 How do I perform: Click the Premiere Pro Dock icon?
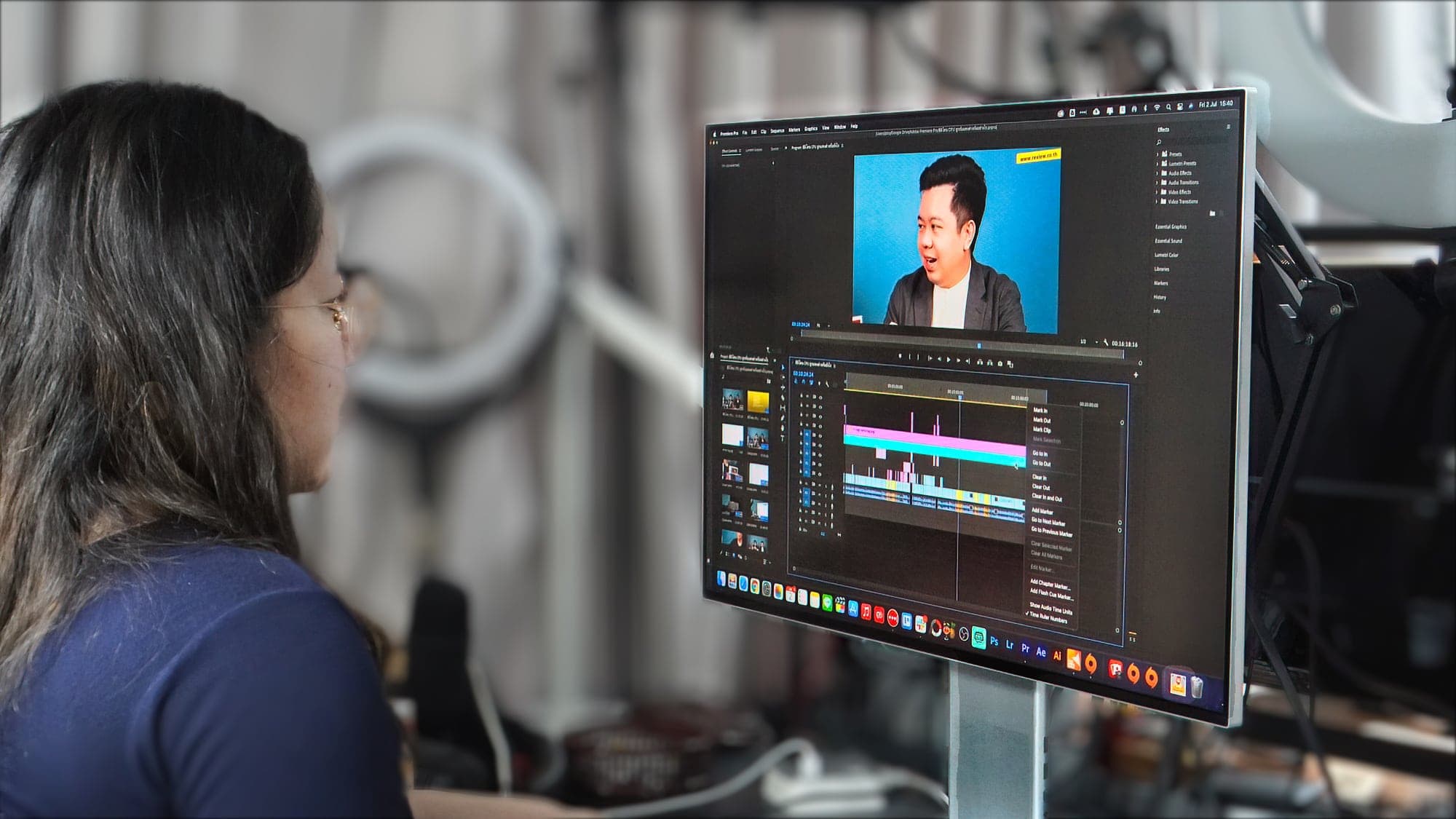click(1025, 648)
